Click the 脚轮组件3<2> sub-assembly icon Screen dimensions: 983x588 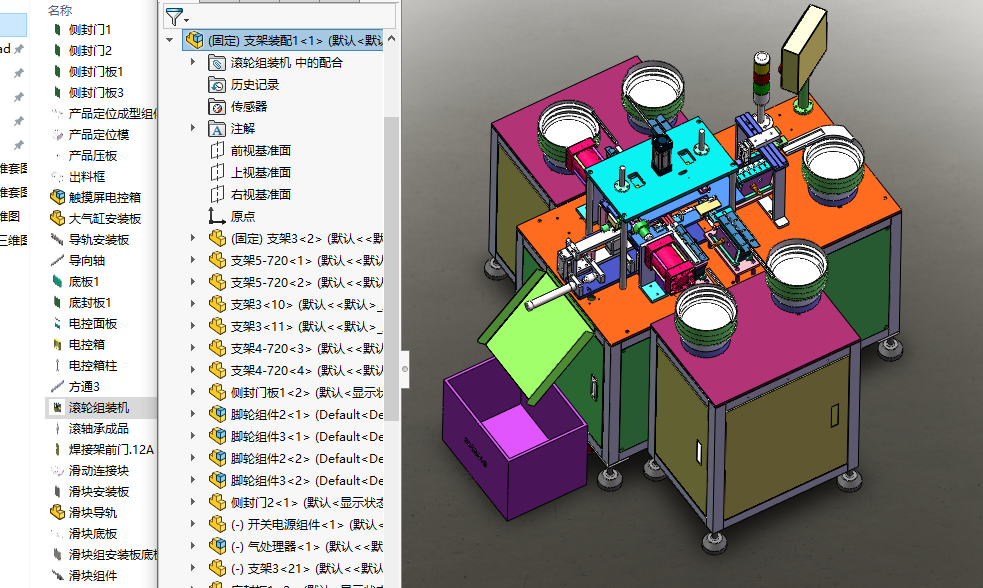pyautogui.click(x=218, y=480)
